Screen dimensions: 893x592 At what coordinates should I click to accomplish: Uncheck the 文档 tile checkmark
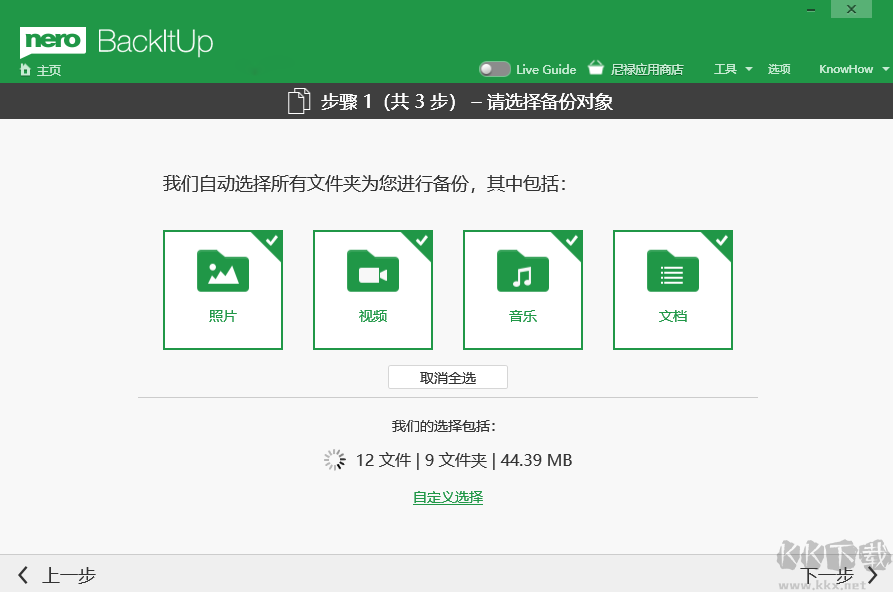pos(724,240)
